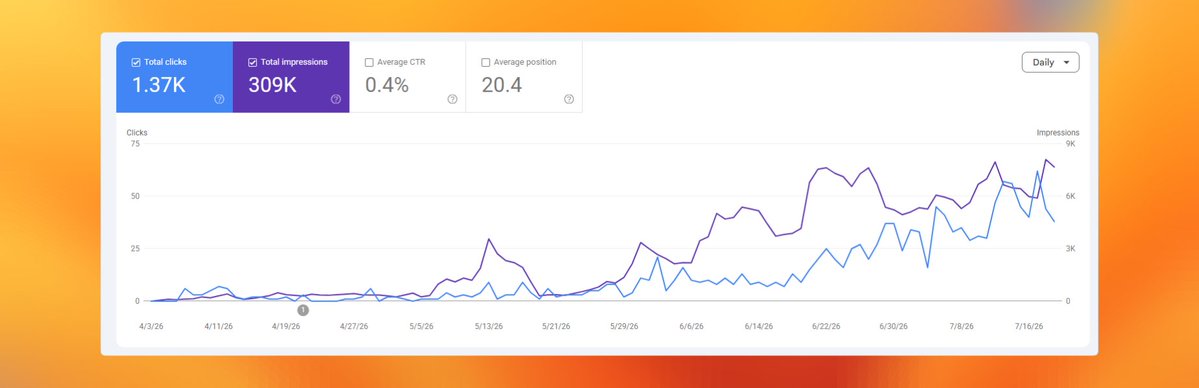Screen dimensions: 1199x388
Task: Open help icon on Average CTR card
Action: (452, 99)
